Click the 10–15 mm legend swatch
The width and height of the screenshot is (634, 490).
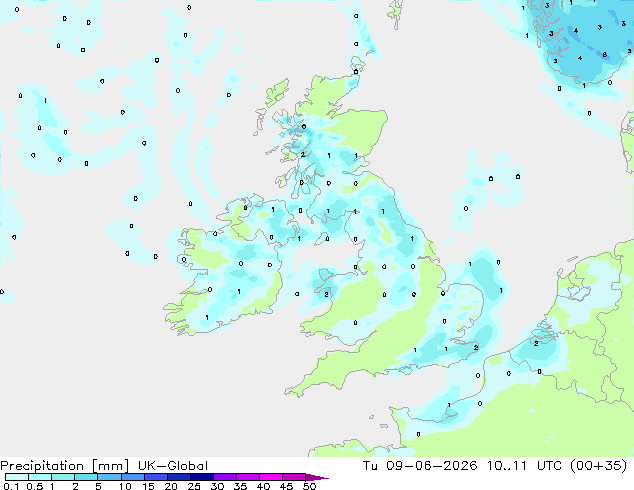(x=133, y=477)
